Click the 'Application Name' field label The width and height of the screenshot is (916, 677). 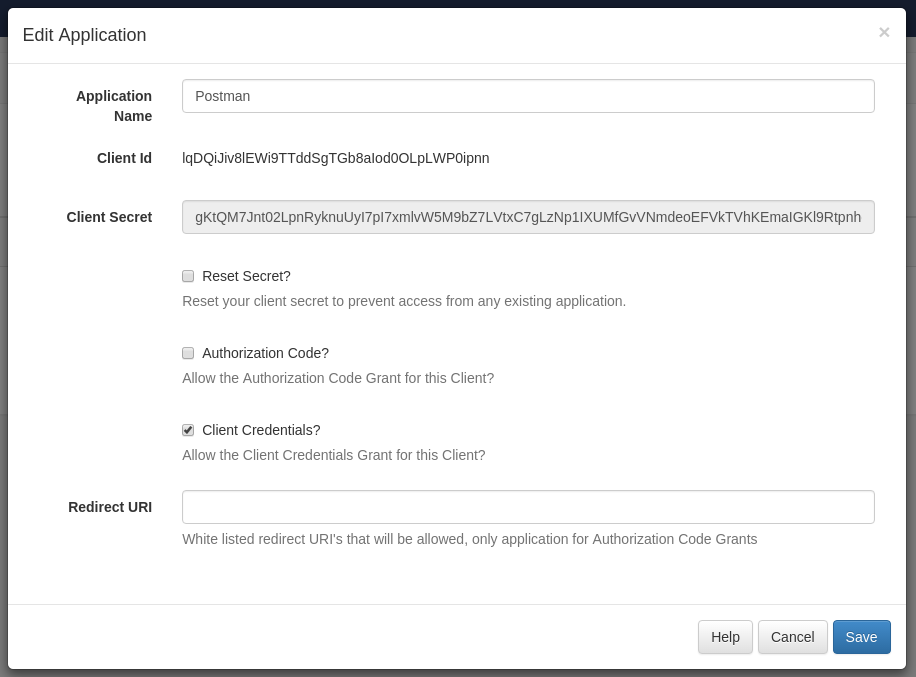114,106
